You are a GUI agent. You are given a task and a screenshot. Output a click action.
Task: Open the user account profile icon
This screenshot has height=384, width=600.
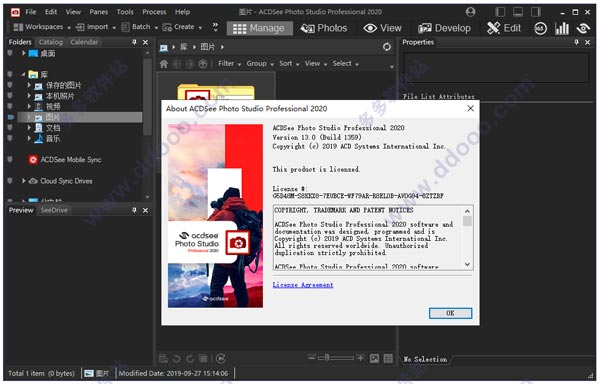tap(471, 12)
